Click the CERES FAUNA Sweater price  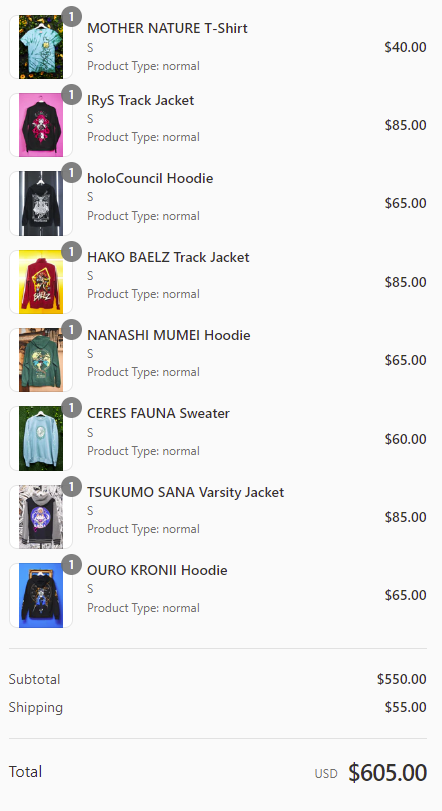405,439
